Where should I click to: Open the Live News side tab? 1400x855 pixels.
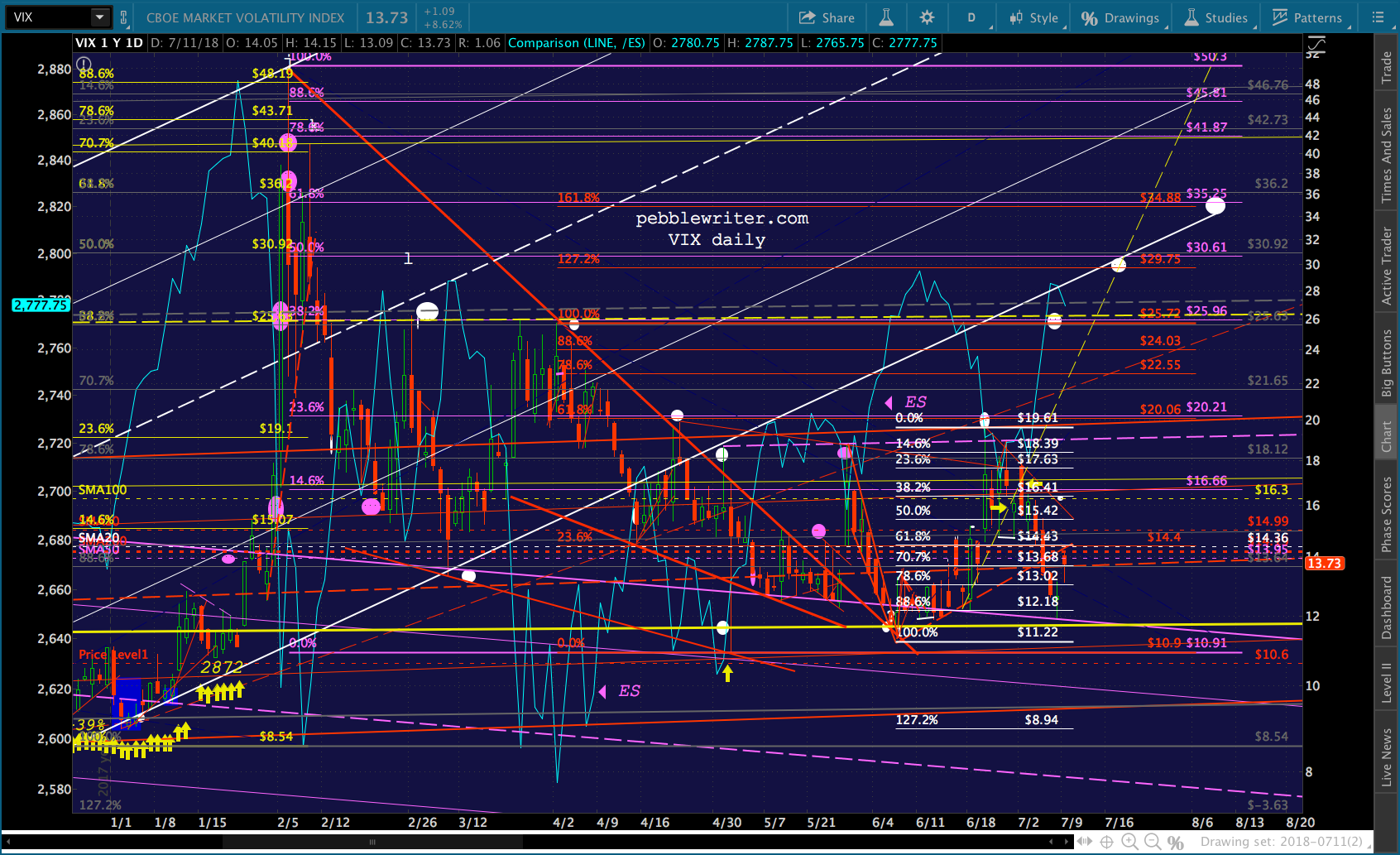[x=1387, y=757]
